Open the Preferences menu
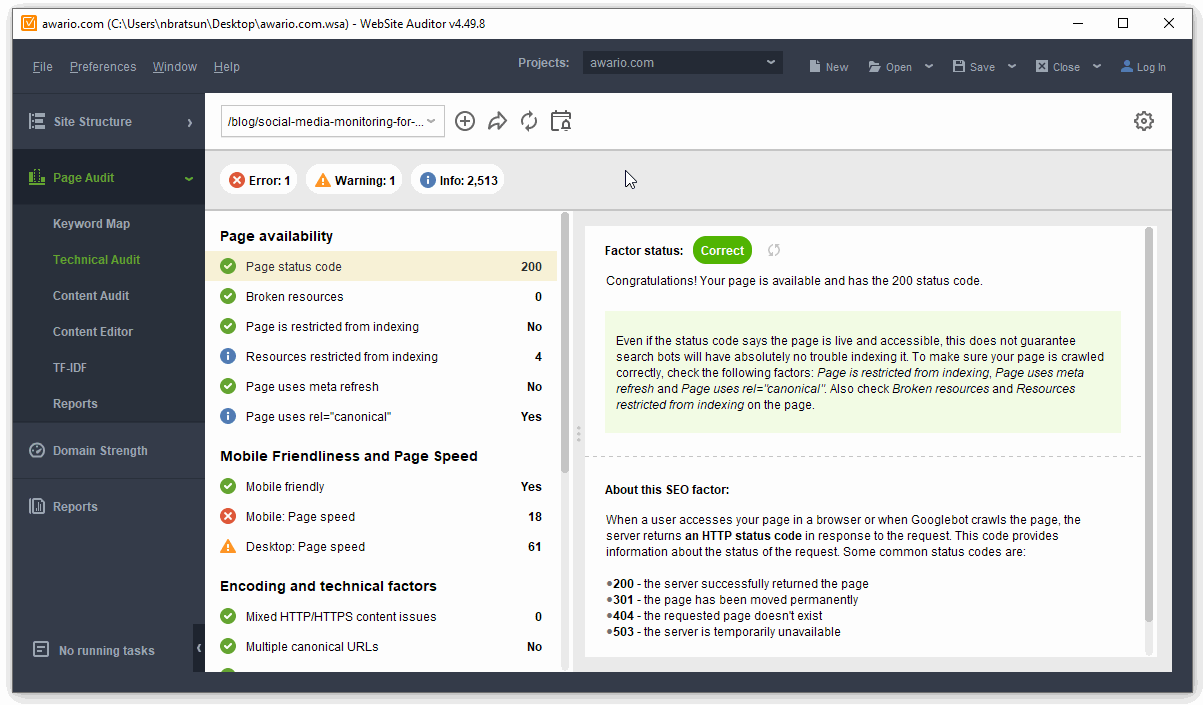Image resolution: width=1203 pixels, height=705 pixels. (103, 67)
